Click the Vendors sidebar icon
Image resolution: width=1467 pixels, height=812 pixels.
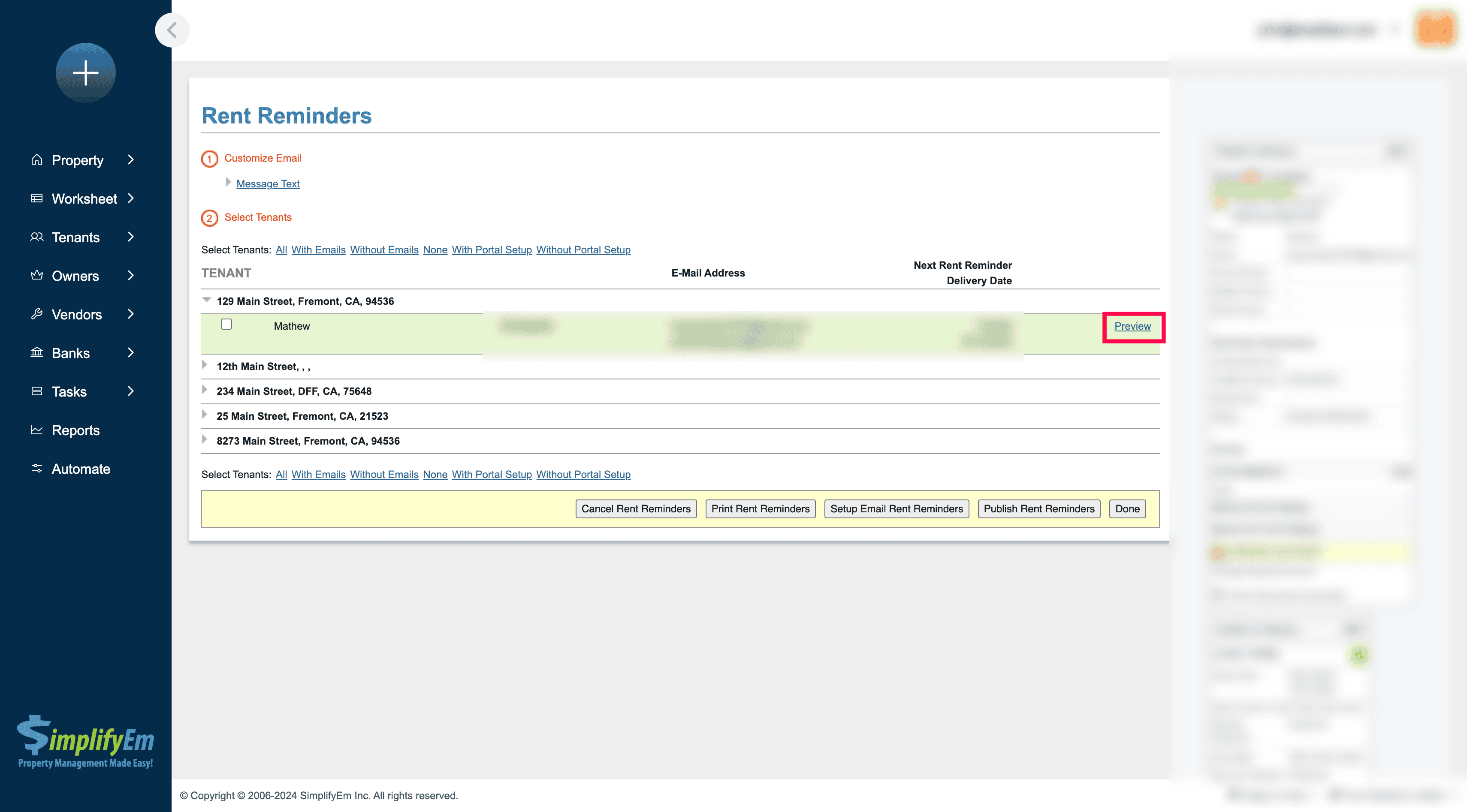(36, 314)
